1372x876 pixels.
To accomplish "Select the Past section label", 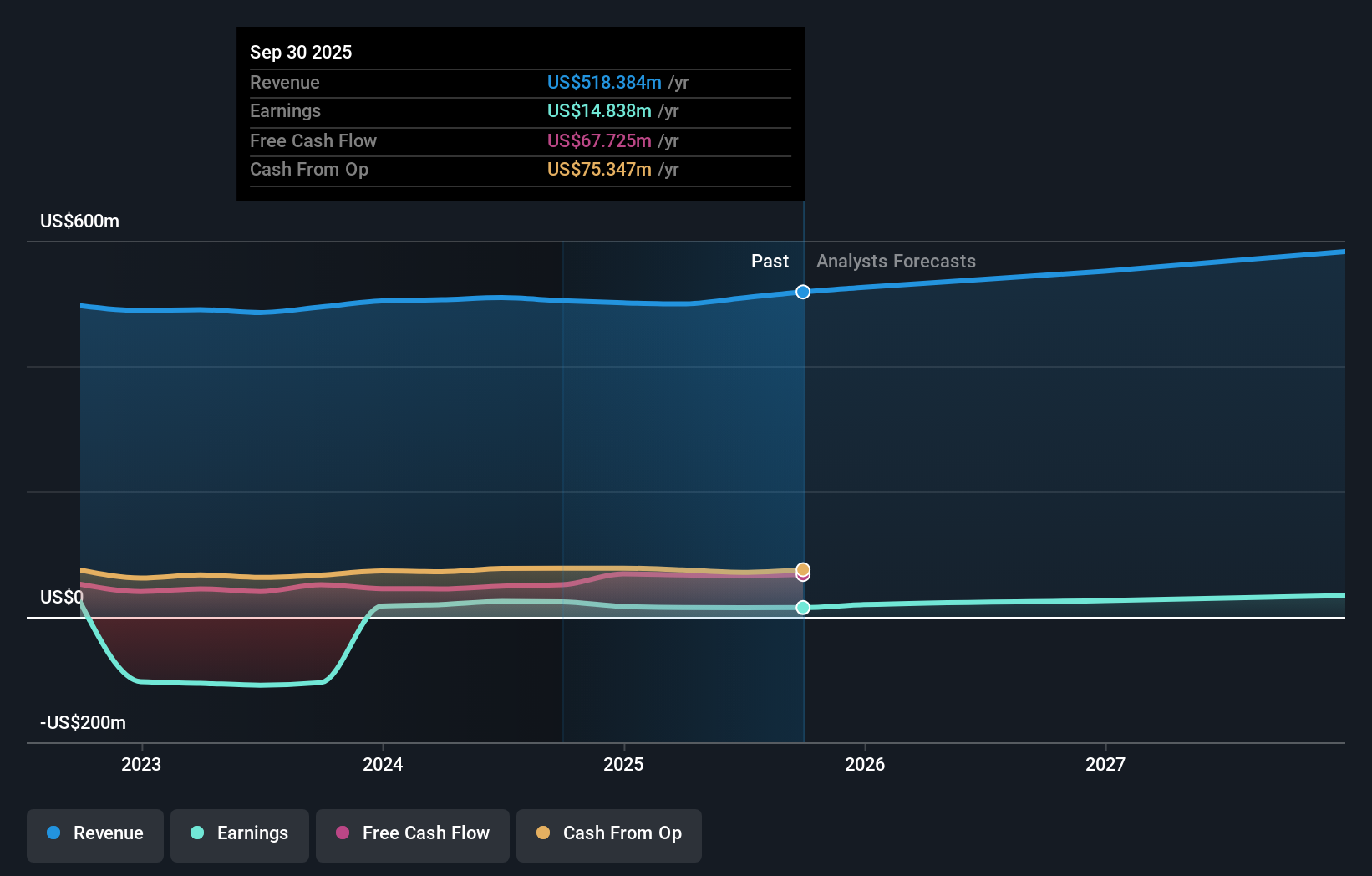I will pyautogui.click(x=770, y=261).
